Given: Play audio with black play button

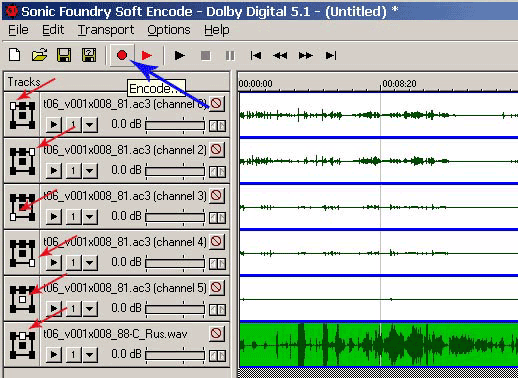Looking at the screenshot, I should [x=180, y=55].
